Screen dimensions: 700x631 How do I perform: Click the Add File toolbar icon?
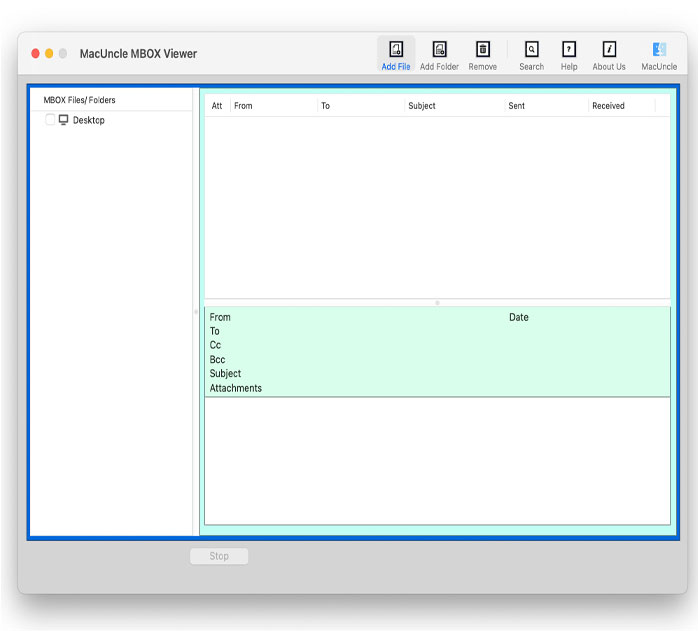(396, 50)
